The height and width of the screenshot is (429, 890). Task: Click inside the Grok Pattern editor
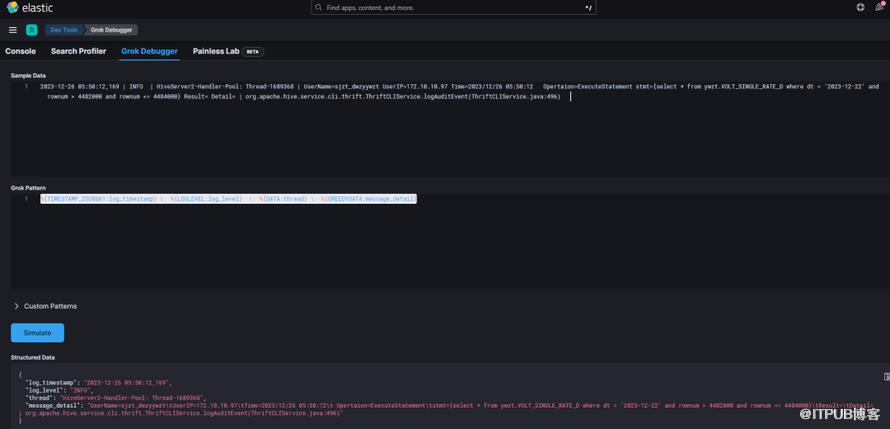point(450,240)
